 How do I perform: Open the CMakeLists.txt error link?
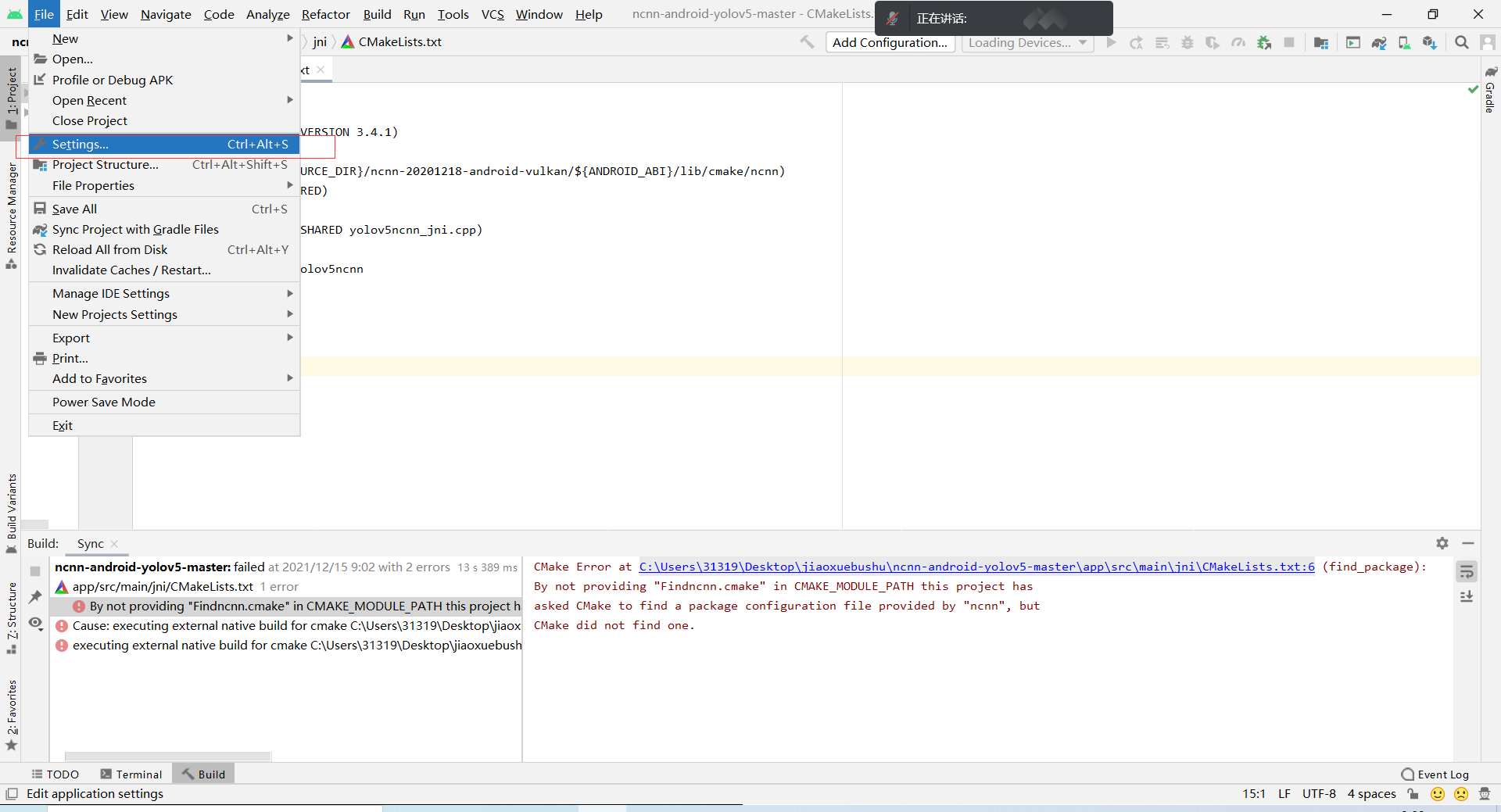click(x=976, y=566)
